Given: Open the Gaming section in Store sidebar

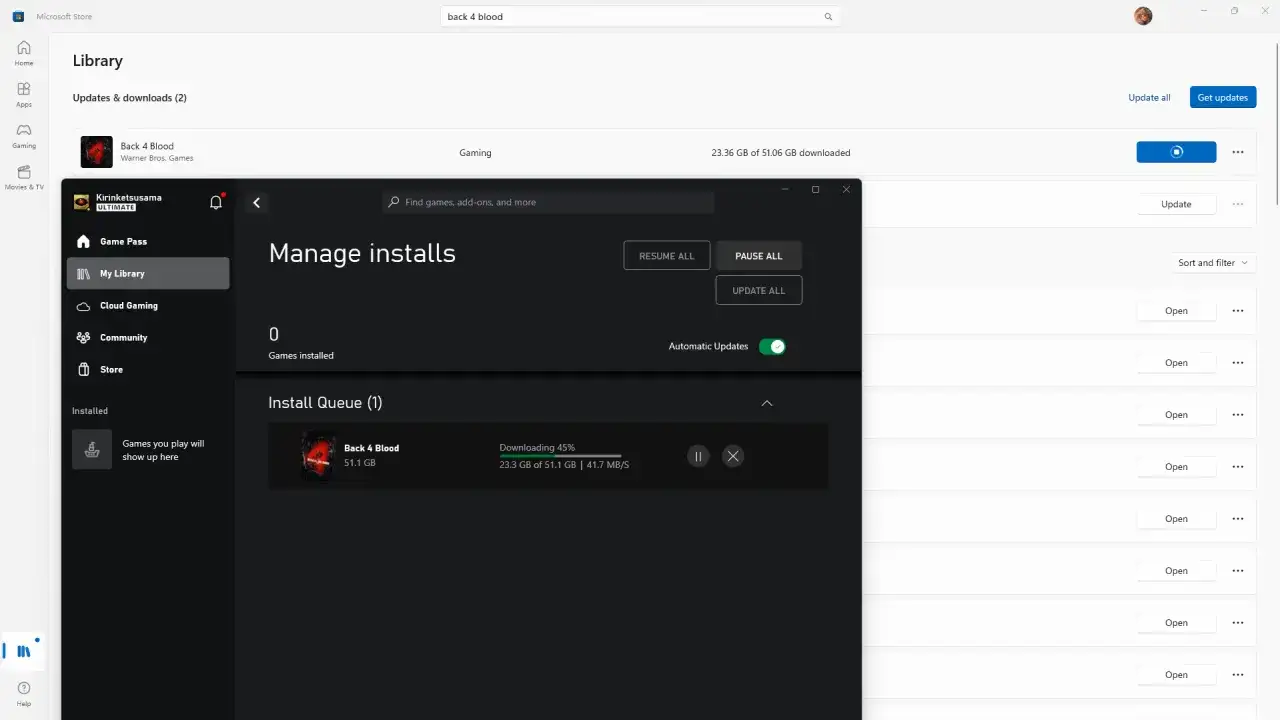Looking at the screenshot, I should point(23,135).
